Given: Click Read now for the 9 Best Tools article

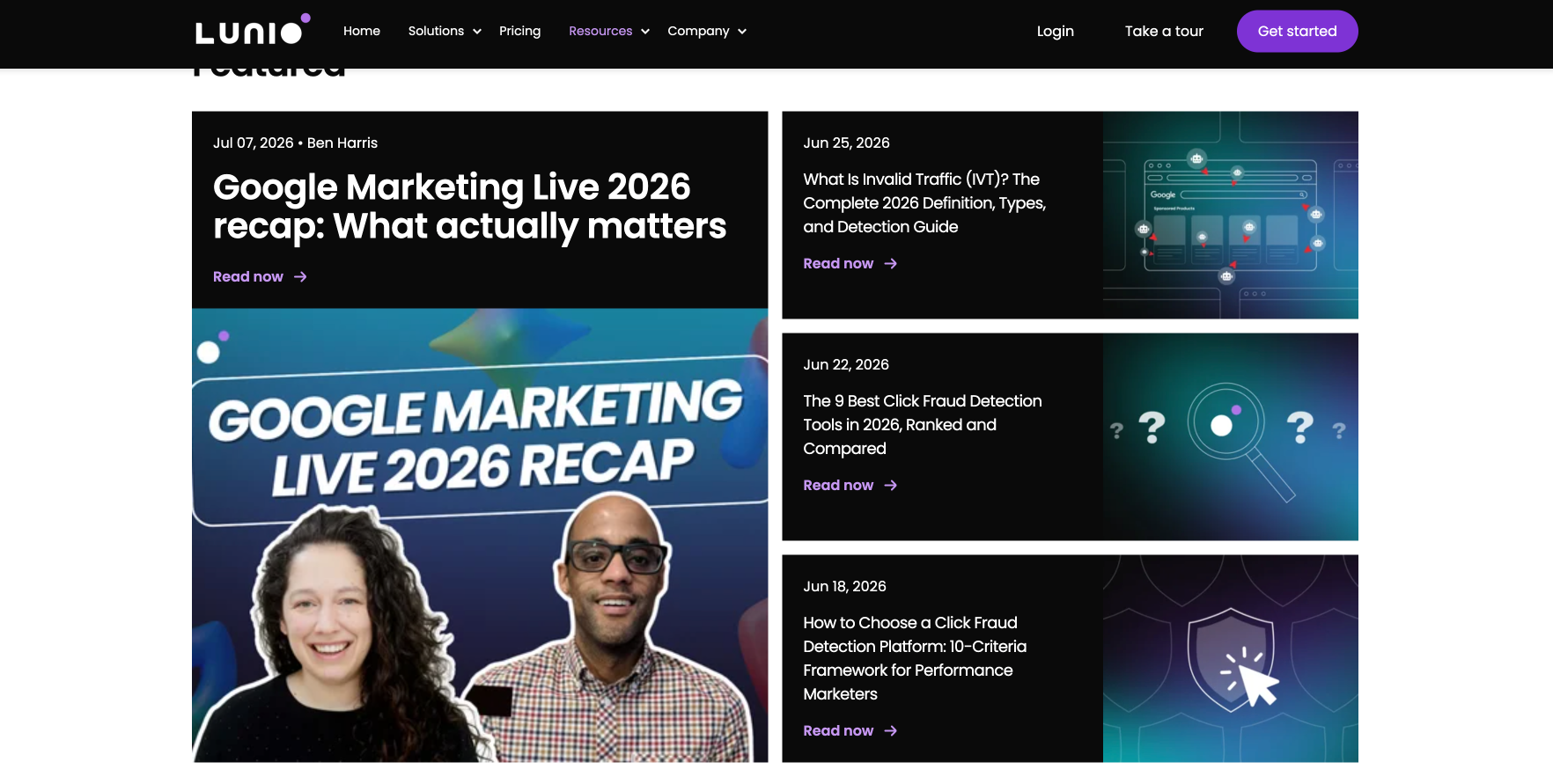Looking at the screenshot, I should [838, 485].
